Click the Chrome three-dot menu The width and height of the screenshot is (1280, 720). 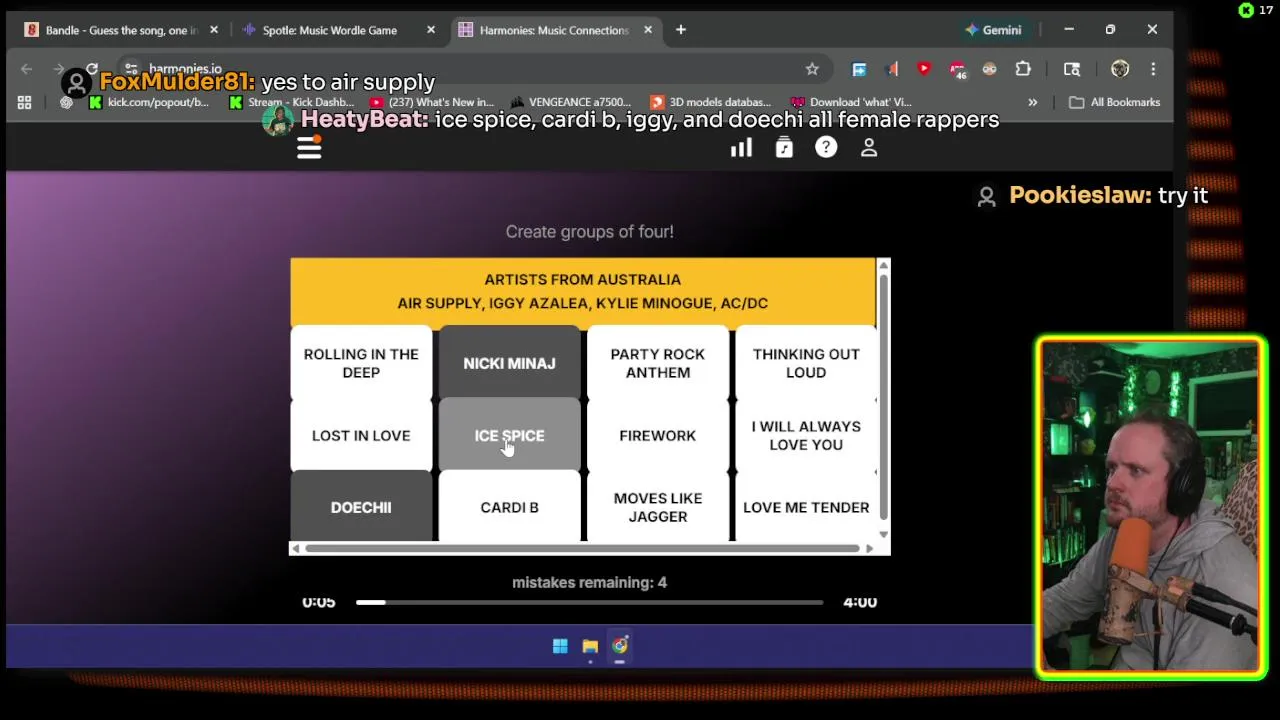[1153, 69]
